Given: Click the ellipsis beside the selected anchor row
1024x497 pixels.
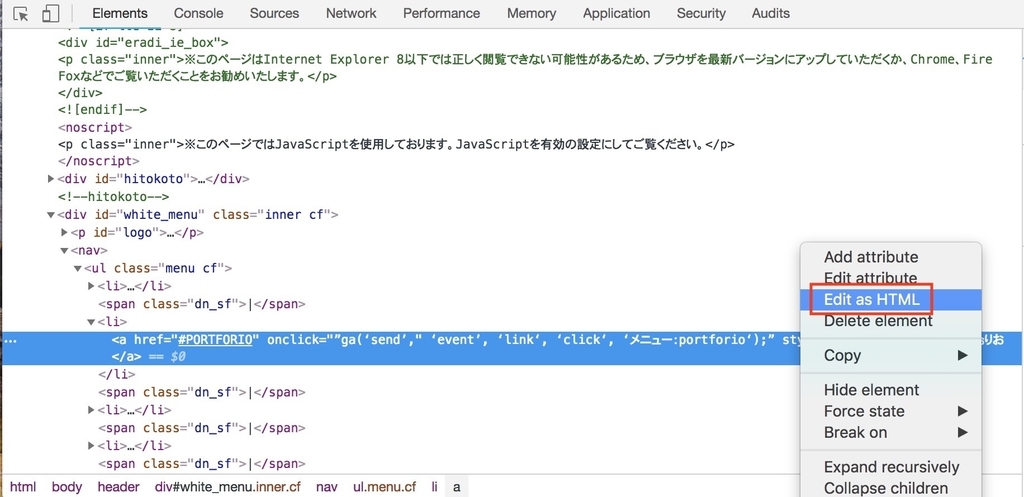Looking at the screenshot, I should coord(11,340).
